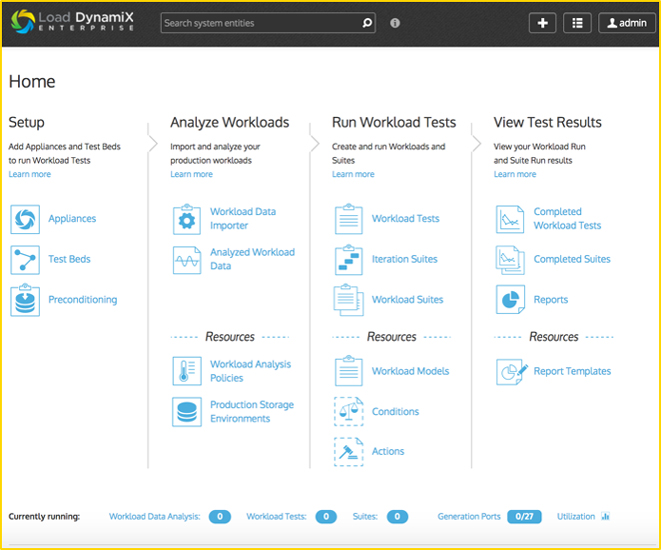The image size is (661, 550).
Task: Click the Workload Tests count badge
Action: point(326,517)
